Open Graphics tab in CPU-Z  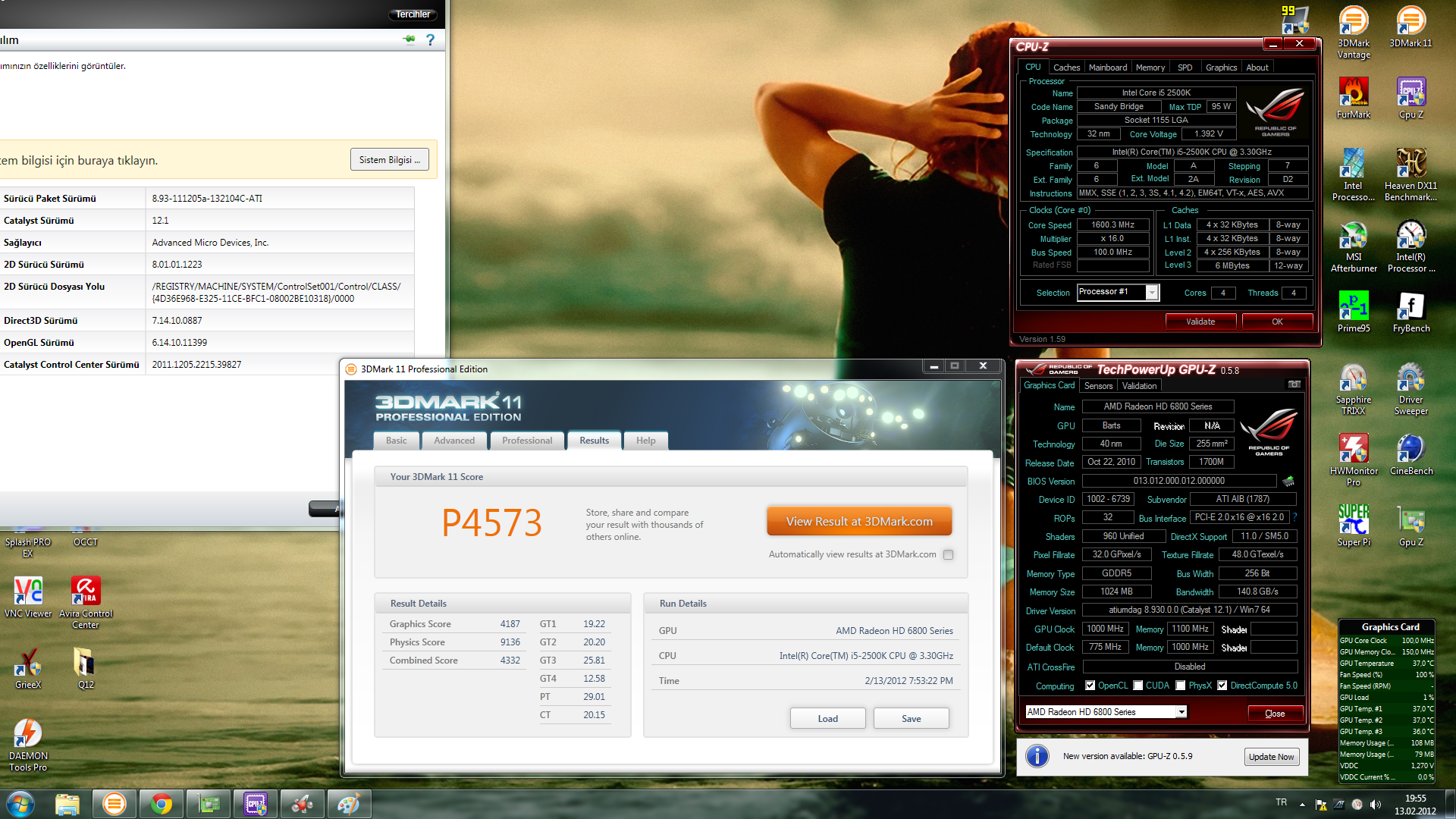point(1221,67)
